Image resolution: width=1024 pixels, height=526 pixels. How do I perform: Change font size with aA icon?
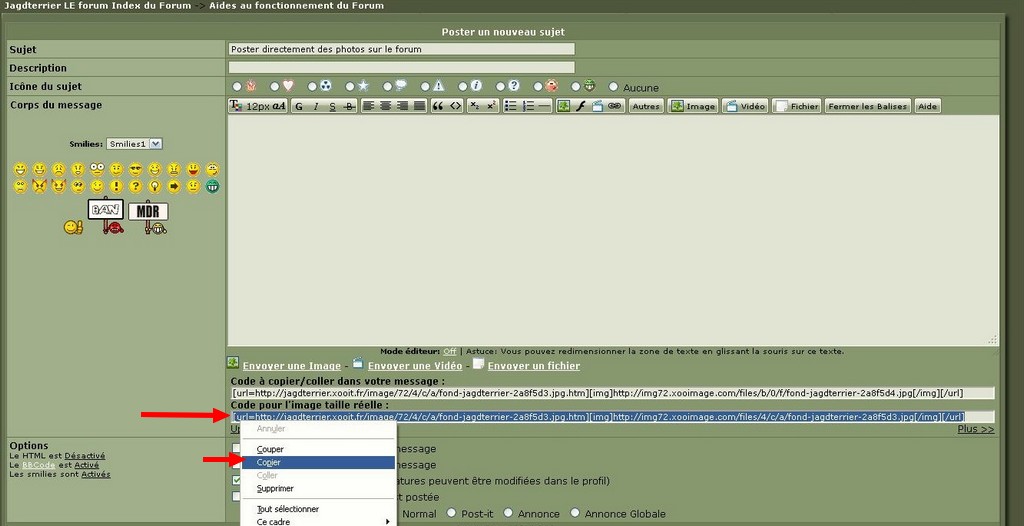279,107
